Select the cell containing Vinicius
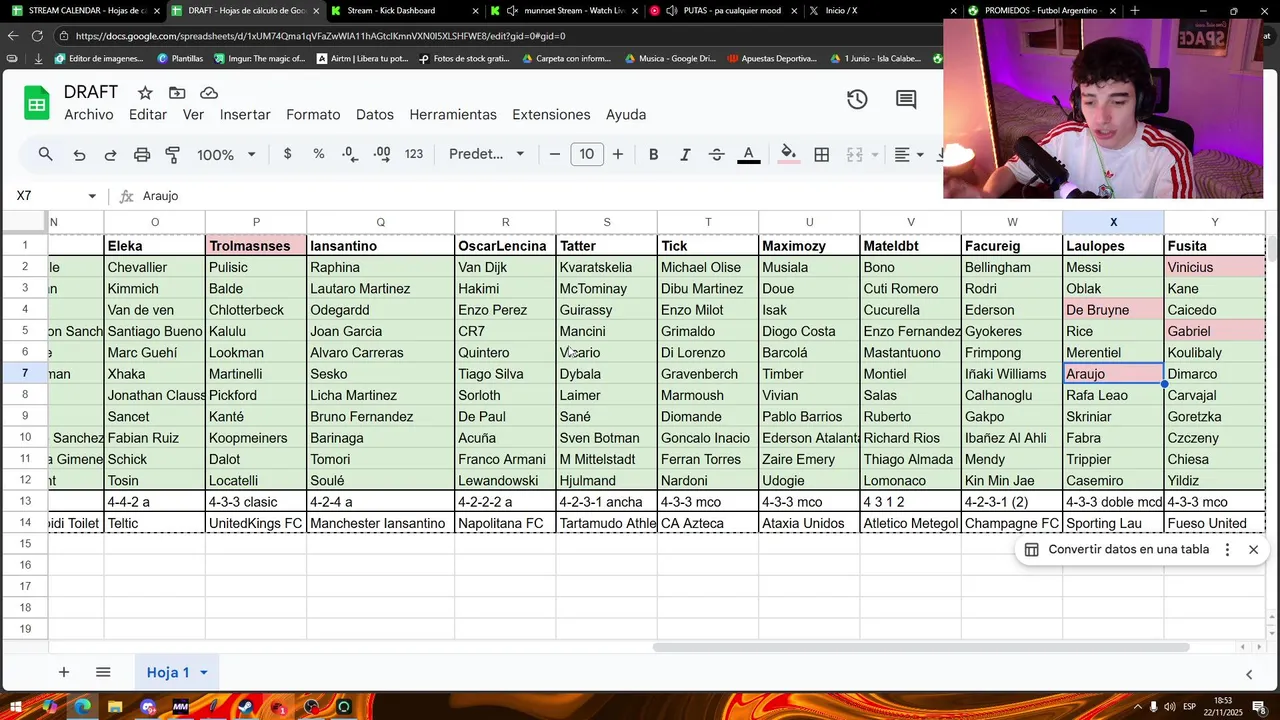Viewport: 1280px width, 720px height. tap(1215, 267)
